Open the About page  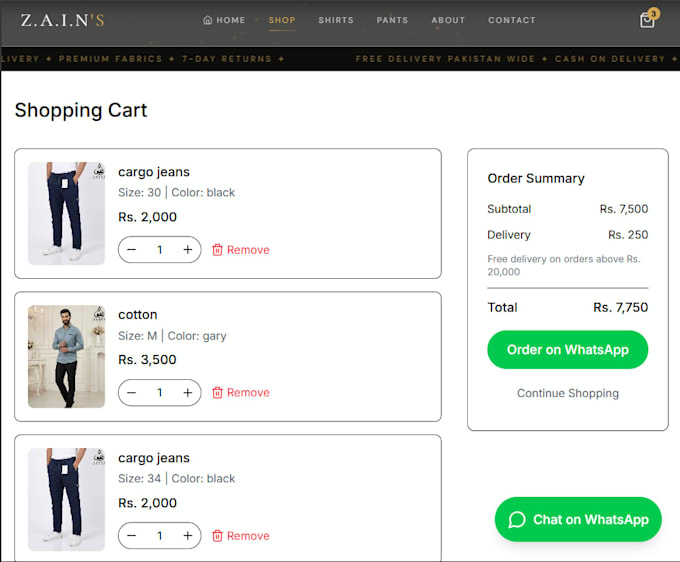point(448,20)
